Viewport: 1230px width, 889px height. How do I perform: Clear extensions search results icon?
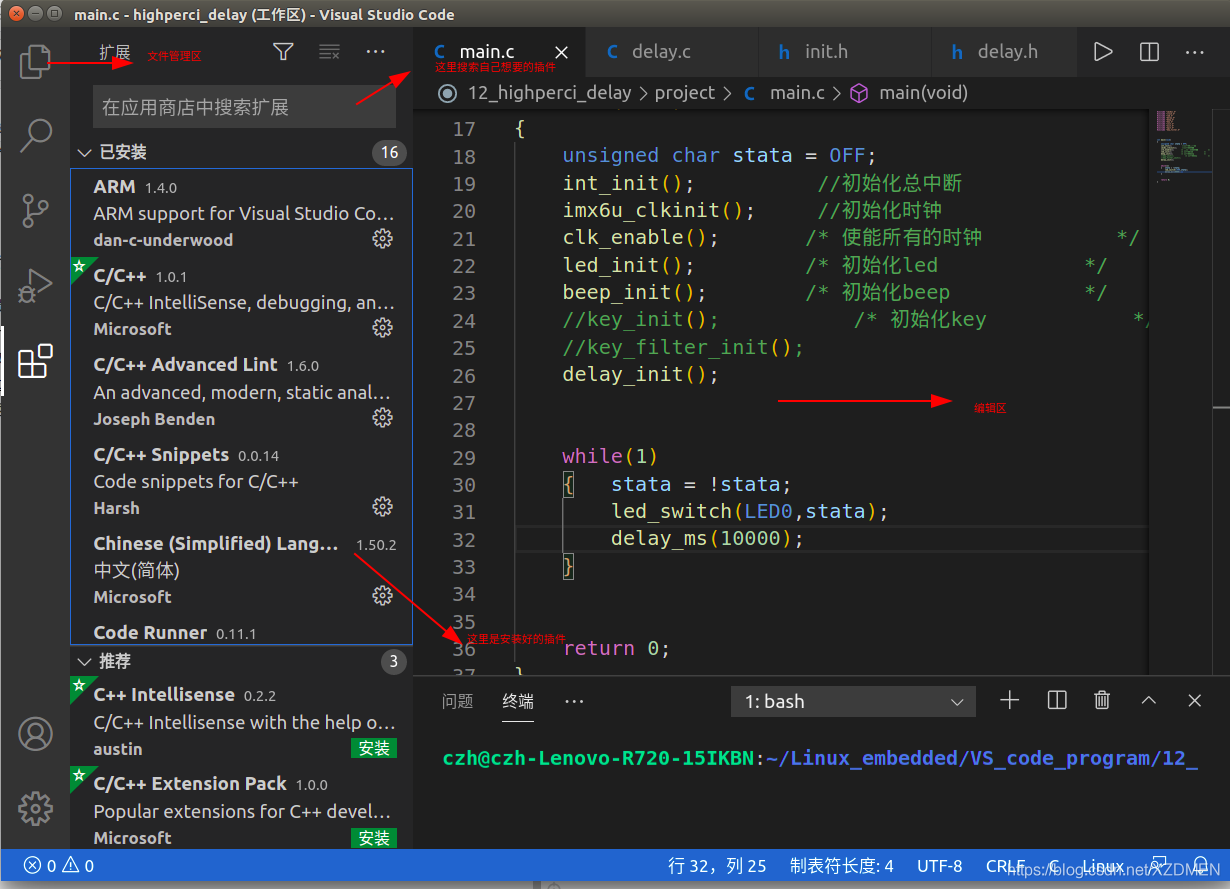tap(329, 52)
